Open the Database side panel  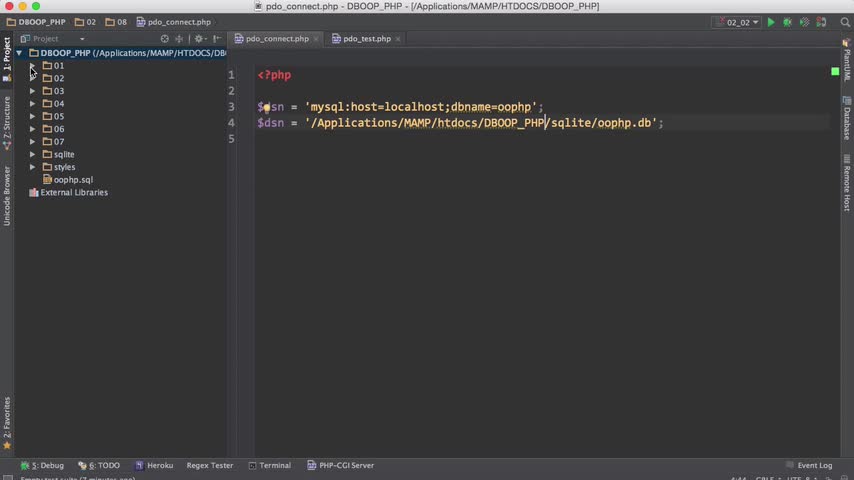tap(846, 118)
